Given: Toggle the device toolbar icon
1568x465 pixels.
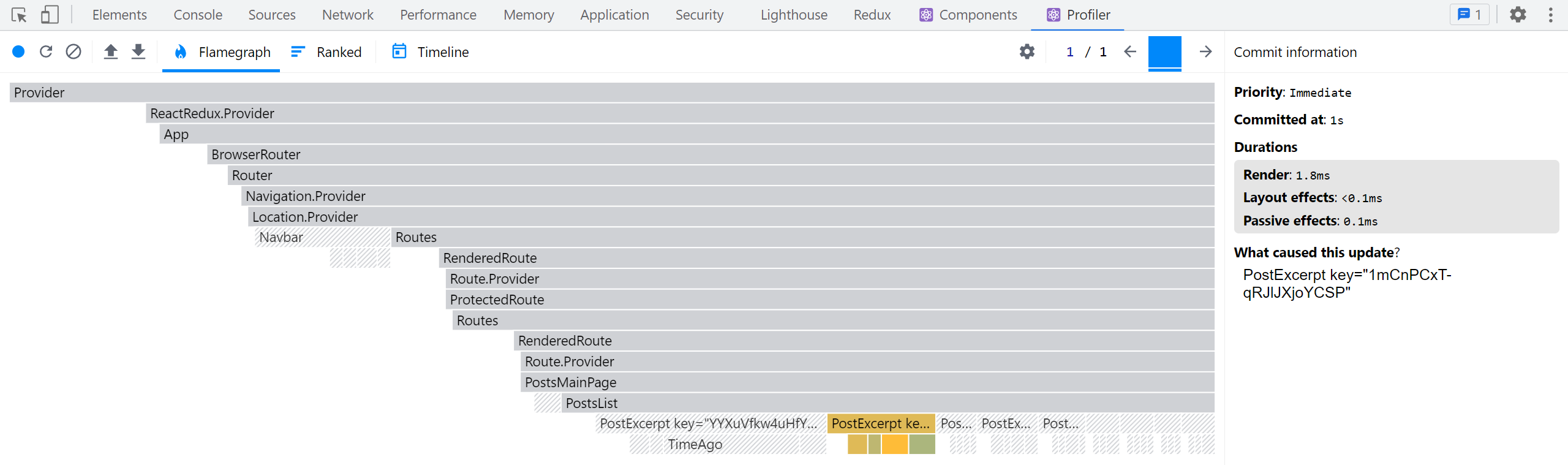Looking at the screenshot, I should point(50,15).
